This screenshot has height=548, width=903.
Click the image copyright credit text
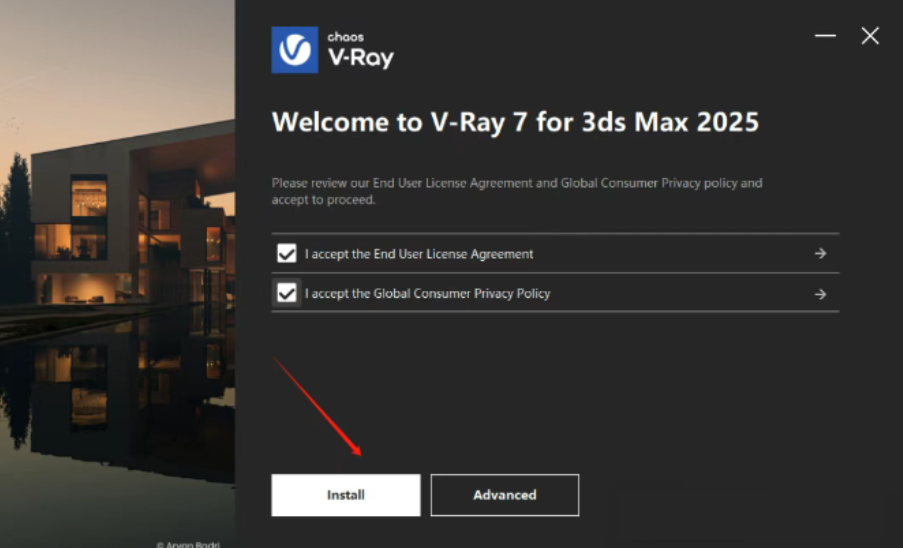[188, 544]
